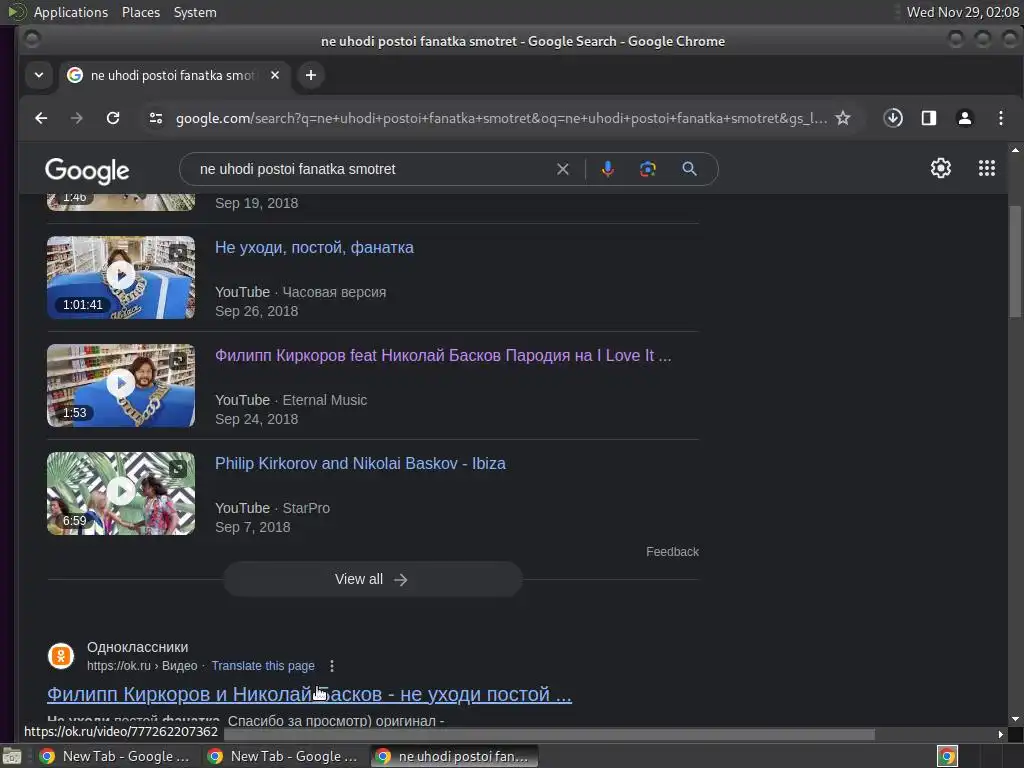Open a new tab with the plus button
This screenshot has height=768, width=1024.
311,75
